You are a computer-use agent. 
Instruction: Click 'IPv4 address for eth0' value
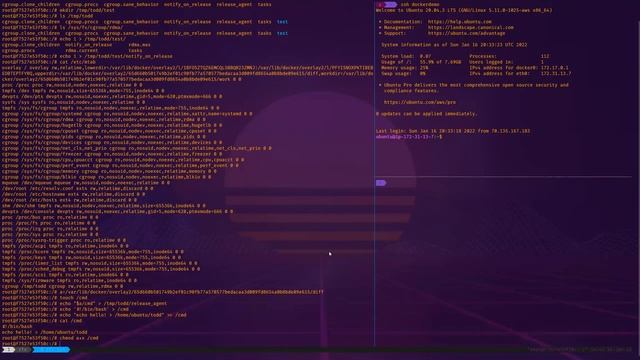coord(556,73)
